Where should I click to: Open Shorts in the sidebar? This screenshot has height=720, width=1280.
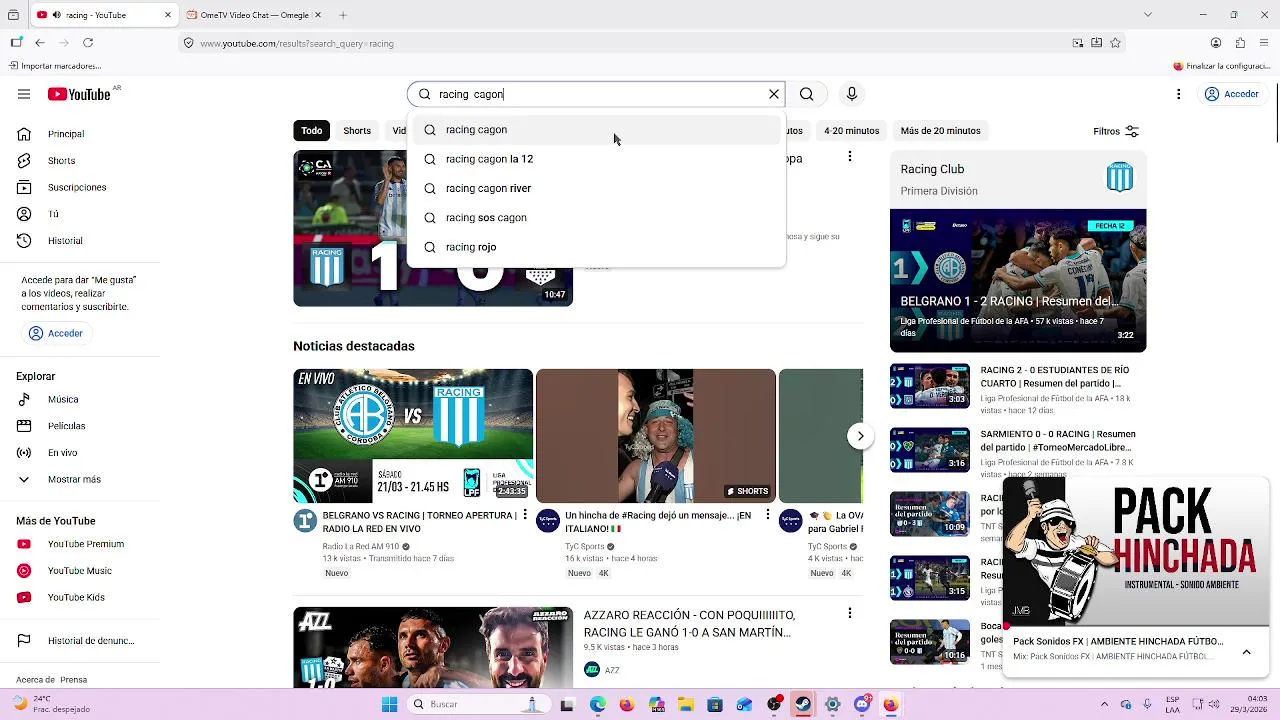61,161
